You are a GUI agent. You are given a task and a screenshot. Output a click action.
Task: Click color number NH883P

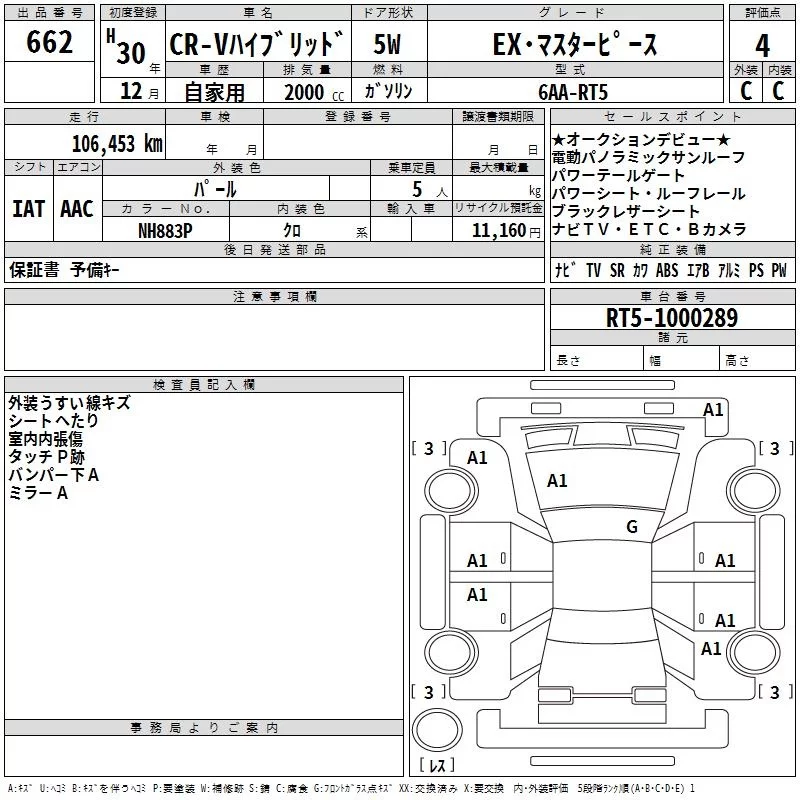[x=165, y=231]
